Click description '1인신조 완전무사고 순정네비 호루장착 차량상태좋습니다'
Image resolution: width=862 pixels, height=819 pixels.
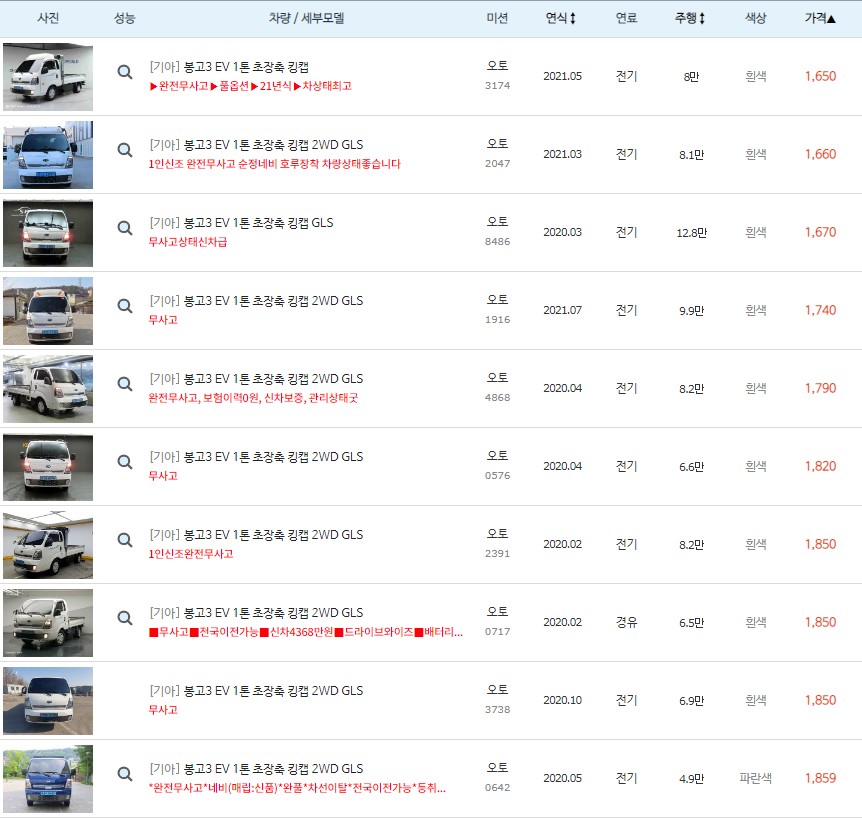point(274,164)
